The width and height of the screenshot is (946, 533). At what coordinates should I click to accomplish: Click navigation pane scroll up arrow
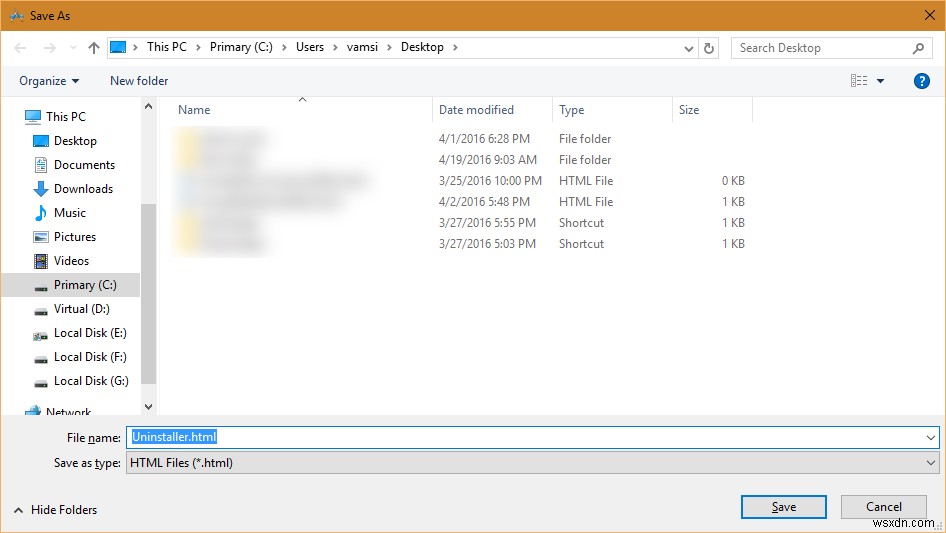[148, 106]
